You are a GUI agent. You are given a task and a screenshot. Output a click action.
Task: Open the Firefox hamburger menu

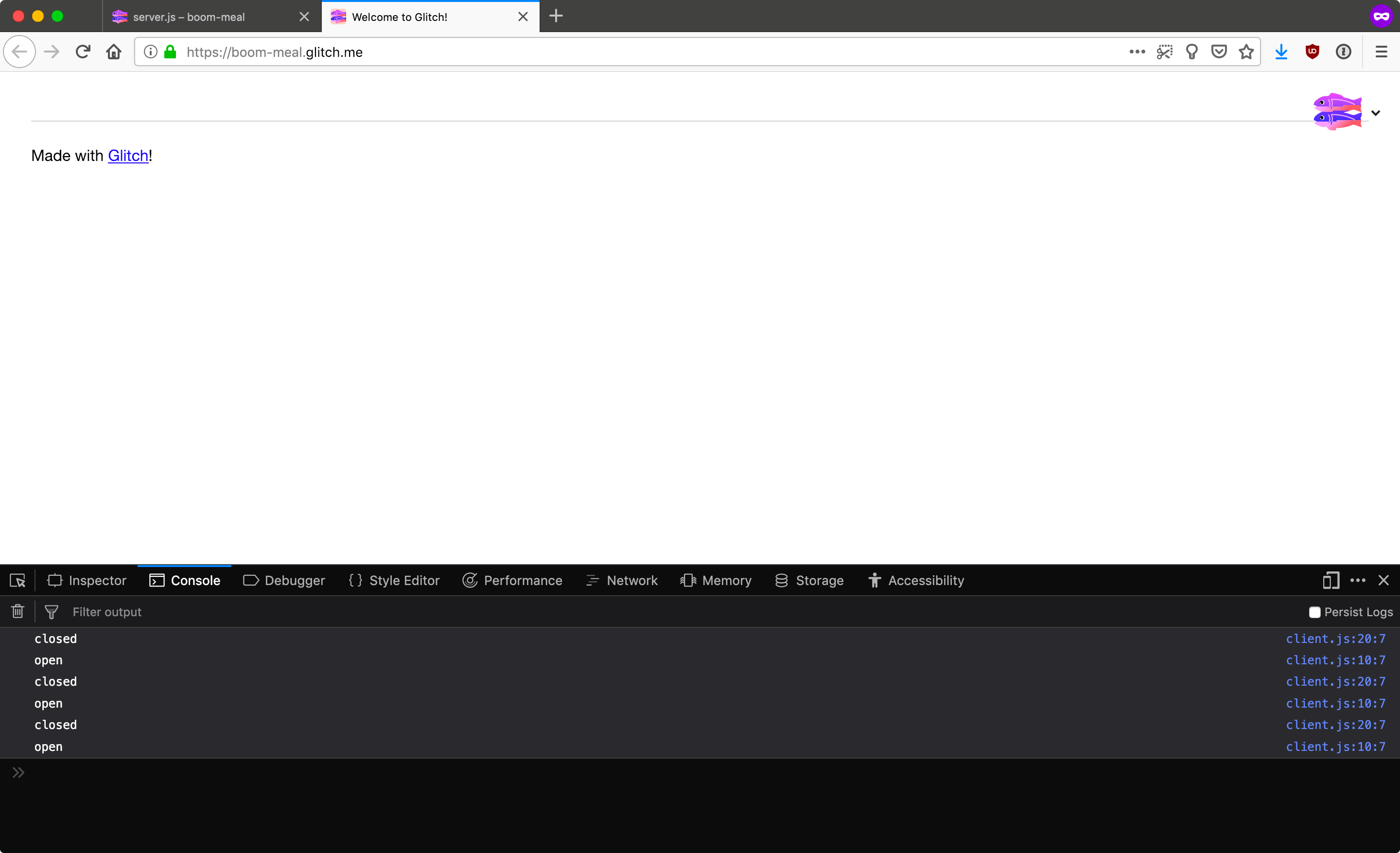pos(1381,52)
